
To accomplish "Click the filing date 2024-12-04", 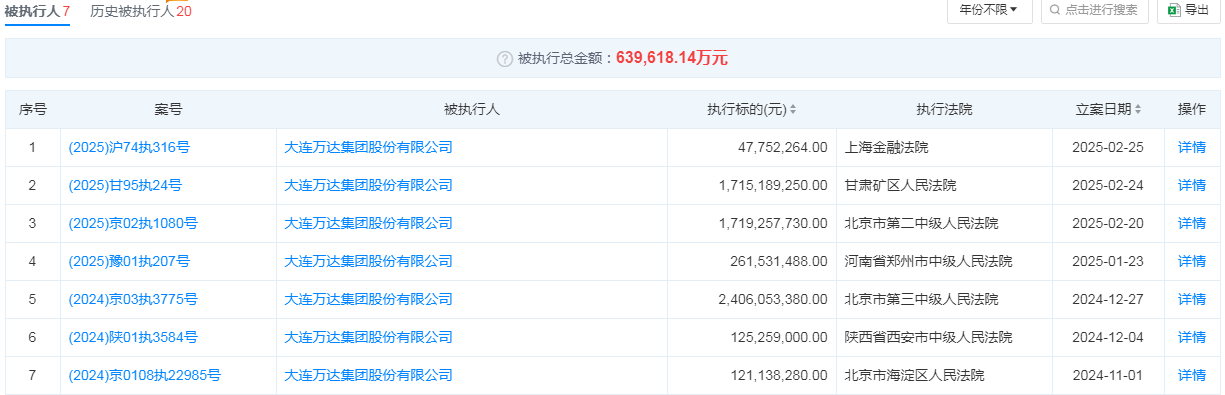I will [x=1107, y=337].
